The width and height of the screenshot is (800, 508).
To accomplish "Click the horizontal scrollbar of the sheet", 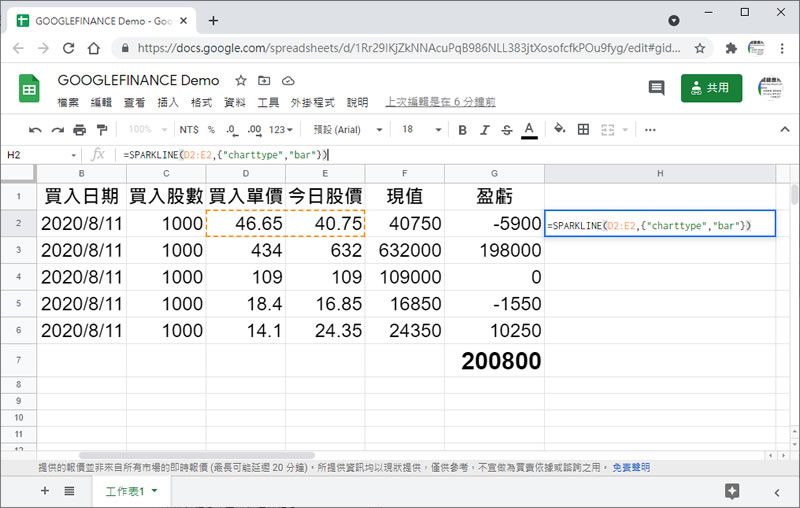I will (x=197, y=455).
